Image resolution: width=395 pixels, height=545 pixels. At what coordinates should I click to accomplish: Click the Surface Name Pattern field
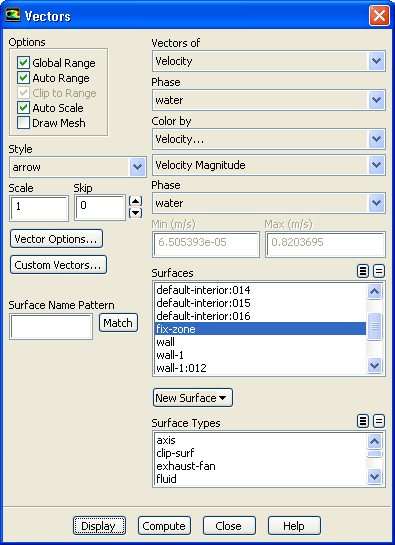pyautogui.click(x=51, y=326)
